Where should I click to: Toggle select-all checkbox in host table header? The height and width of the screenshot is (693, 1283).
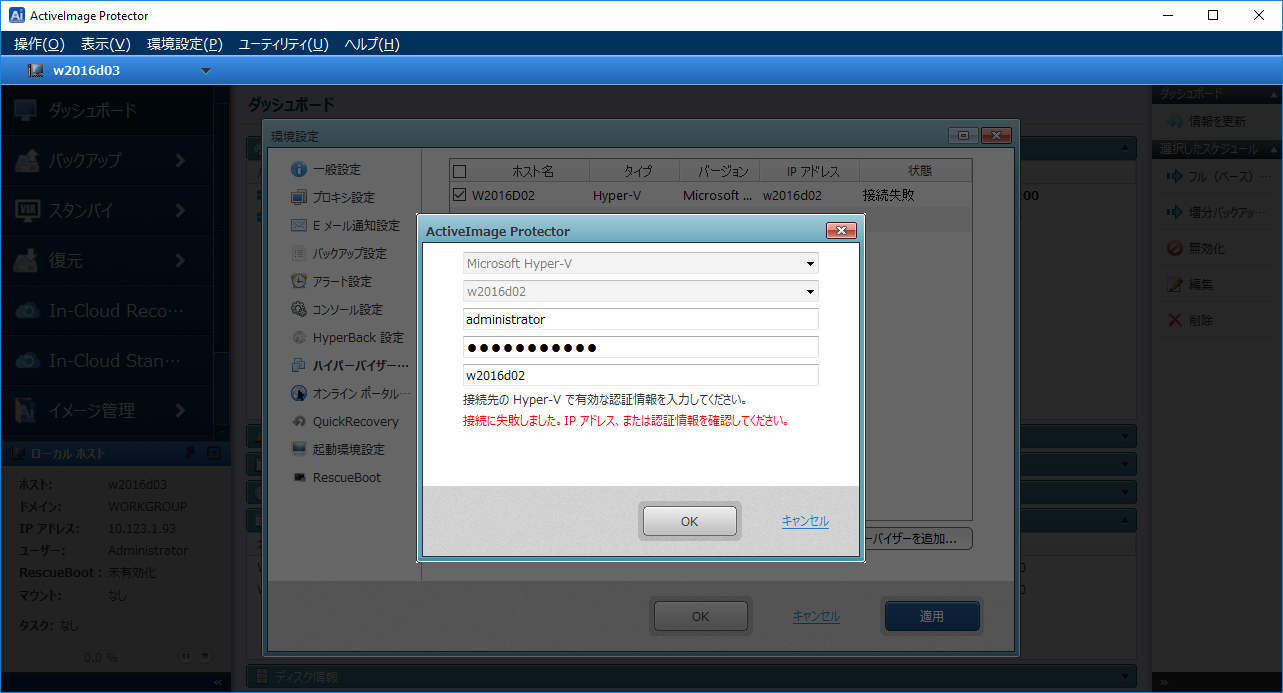click(459, 171)
